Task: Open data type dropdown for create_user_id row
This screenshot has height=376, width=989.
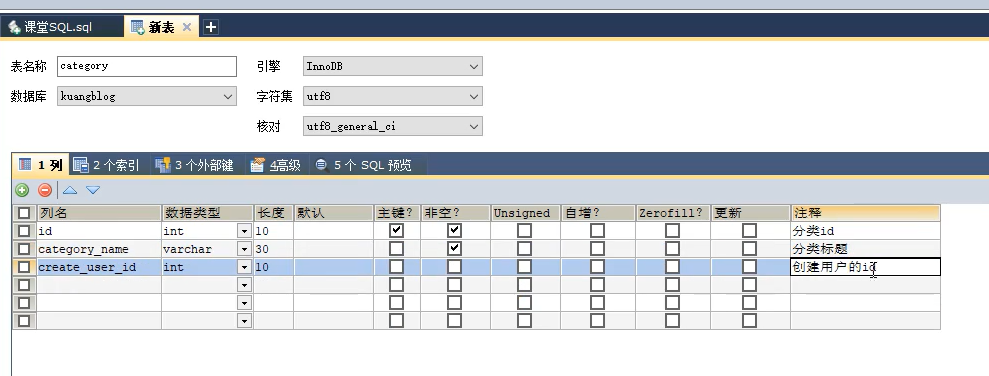Action: tap(245, 267)
